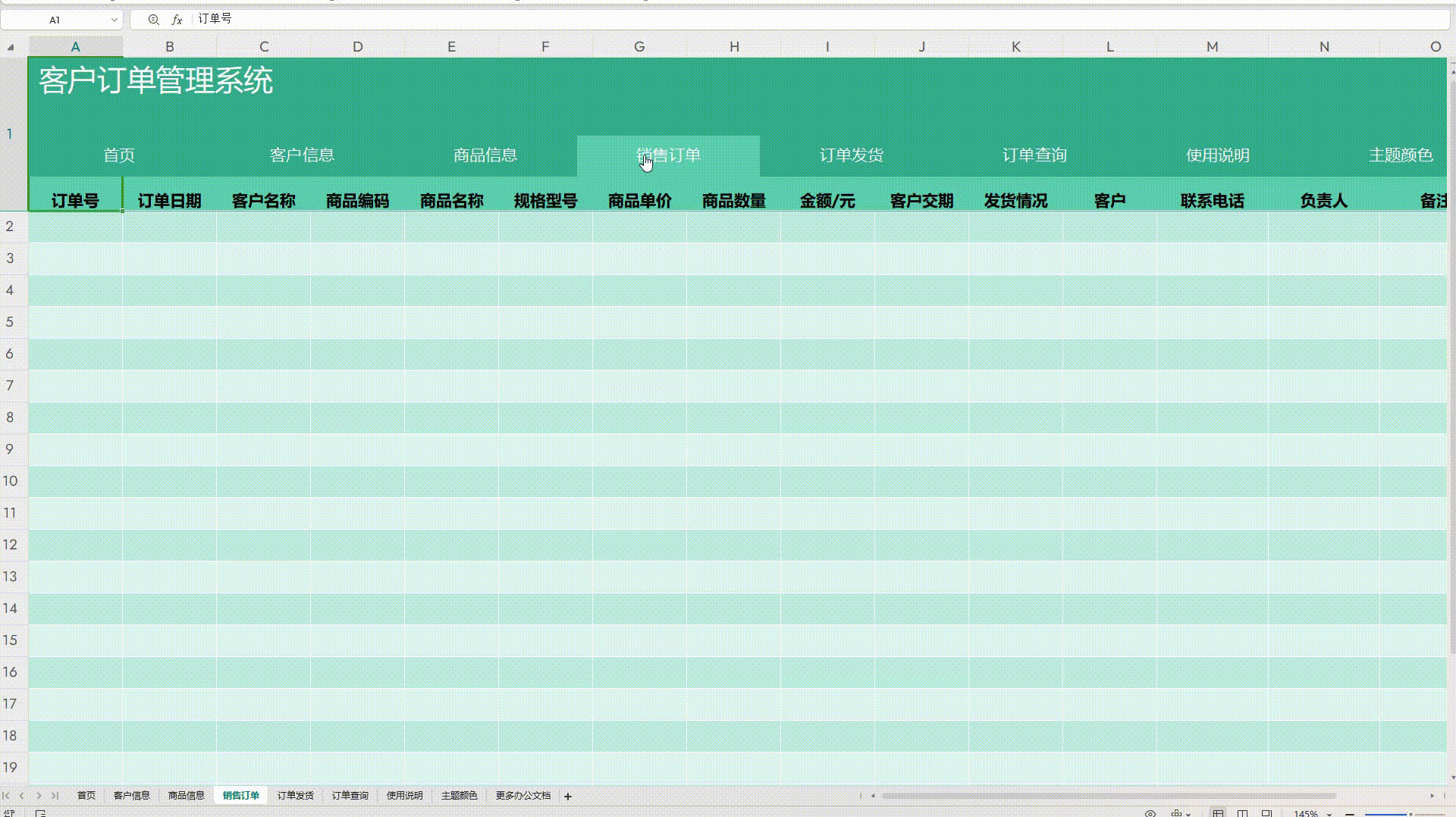Switch to the 订单查询 sheet tab

pyautogui.click(x=350, y=796)
